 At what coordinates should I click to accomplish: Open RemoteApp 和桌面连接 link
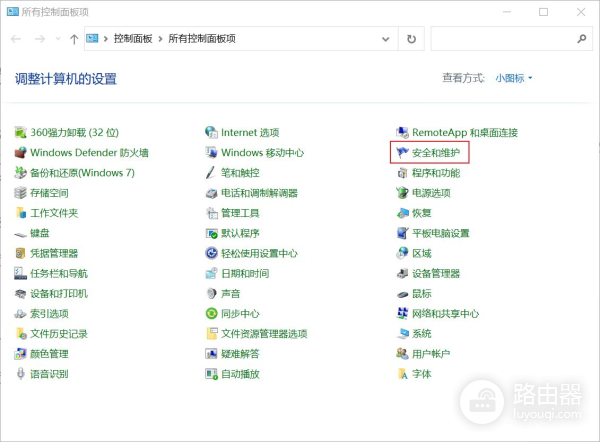point(465,132)
